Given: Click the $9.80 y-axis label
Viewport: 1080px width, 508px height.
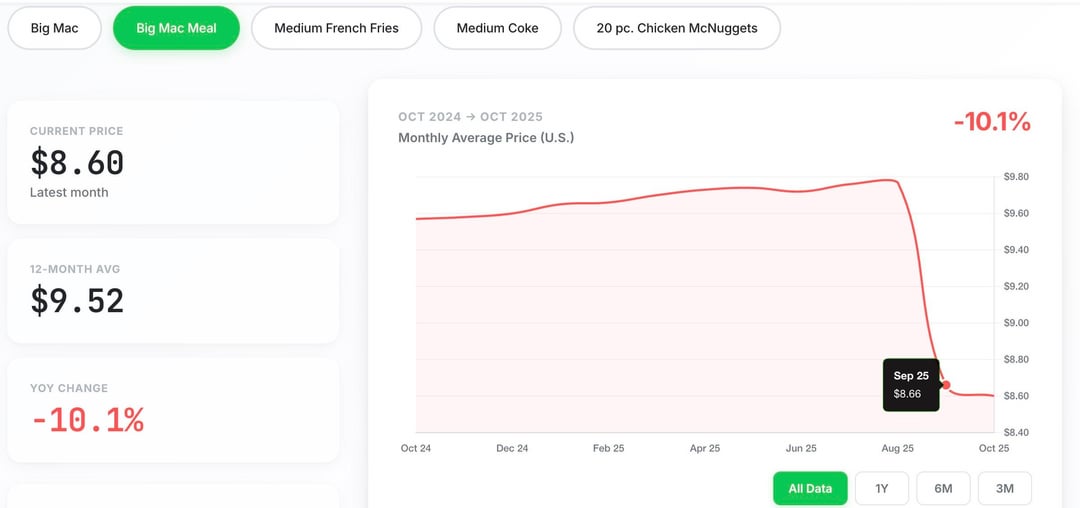Looking at the screenshot, I should [1016, 177].
